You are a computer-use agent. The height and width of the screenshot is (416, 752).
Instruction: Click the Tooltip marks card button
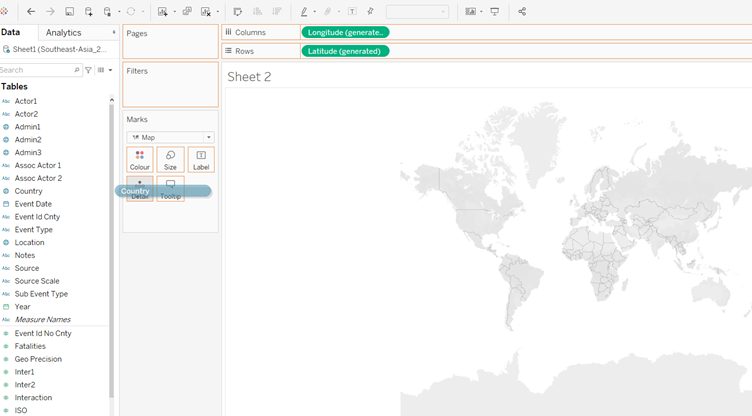[170, 189]
